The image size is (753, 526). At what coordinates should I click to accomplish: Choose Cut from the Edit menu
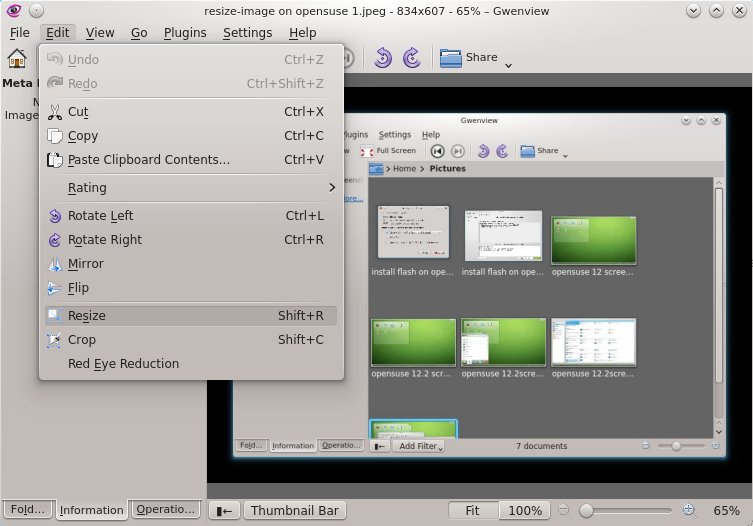coord(191,112)
